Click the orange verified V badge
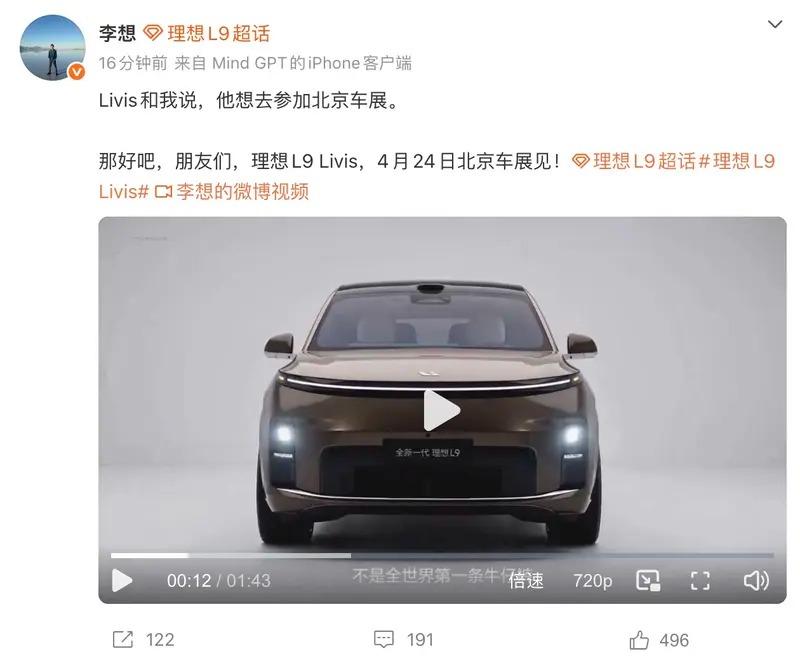The image size is (800, 663). point(77,72)
